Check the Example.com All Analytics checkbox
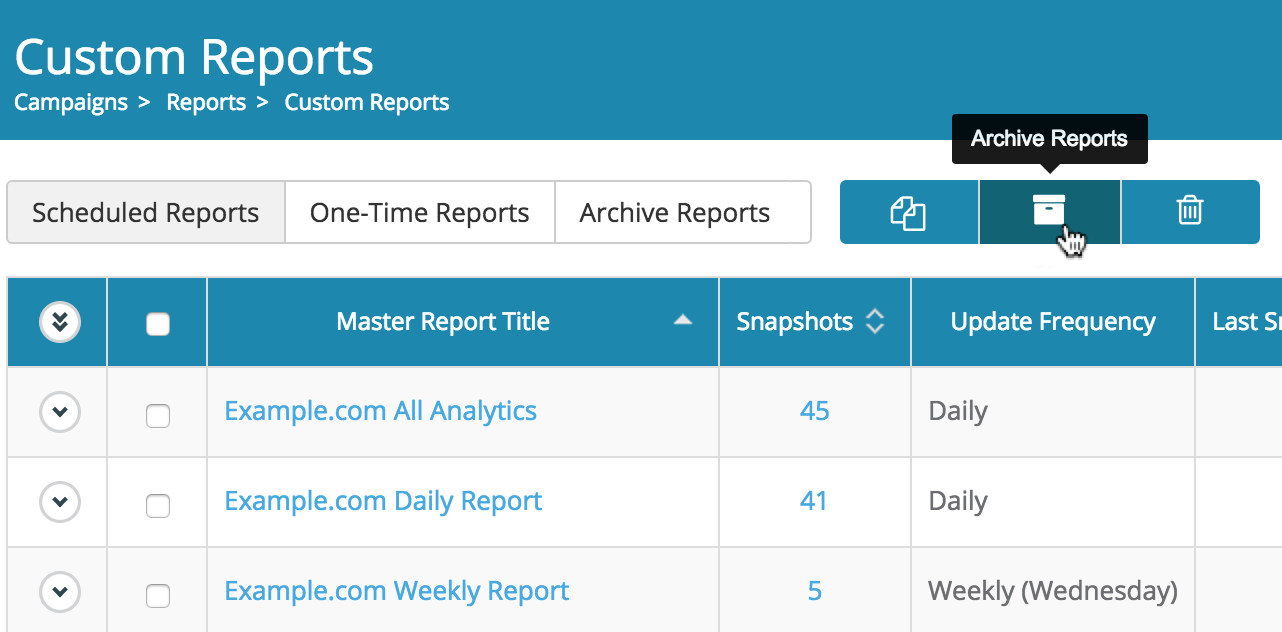 tap(157, 416)
